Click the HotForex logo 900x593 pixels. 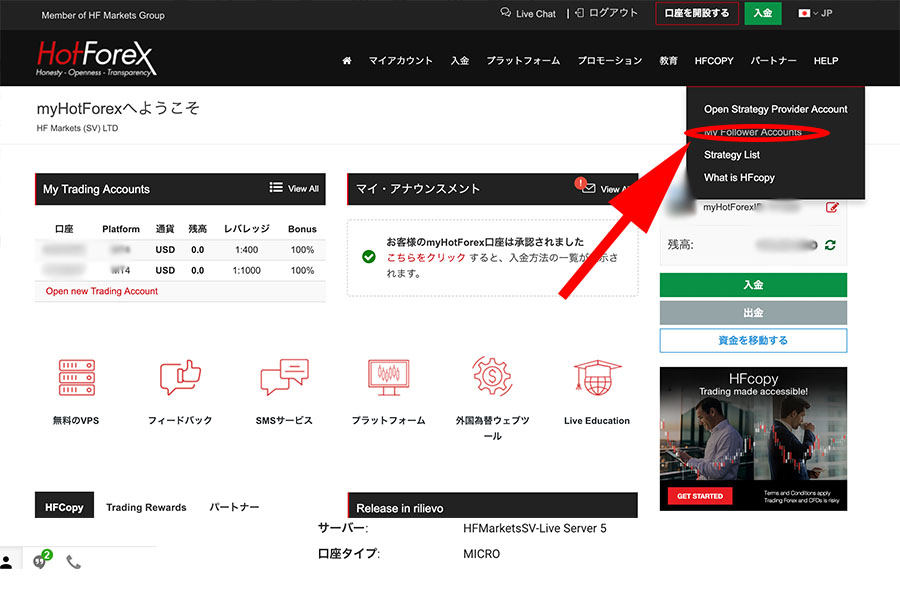pyautogui.click(x=96, y=58)
